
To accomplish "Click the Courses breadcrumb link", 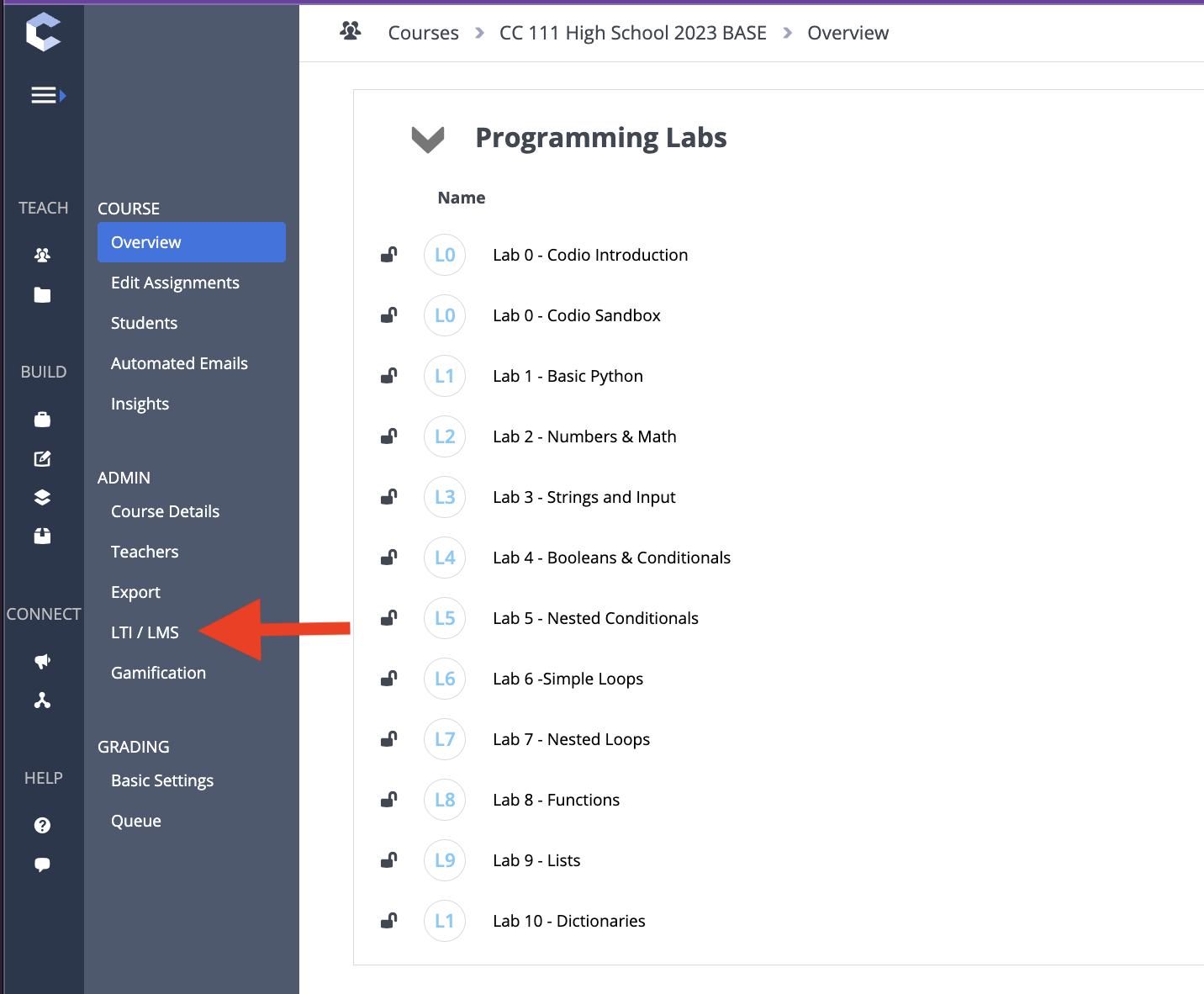I will click(423, 33).
